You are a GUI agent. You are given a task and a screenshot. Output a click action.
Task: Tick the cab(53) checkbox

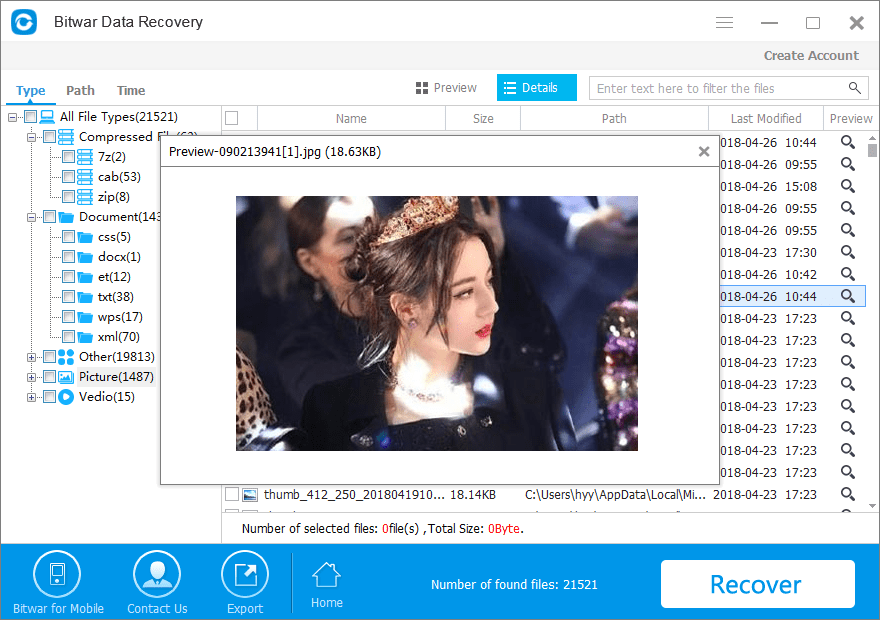(x=68, y=177)
